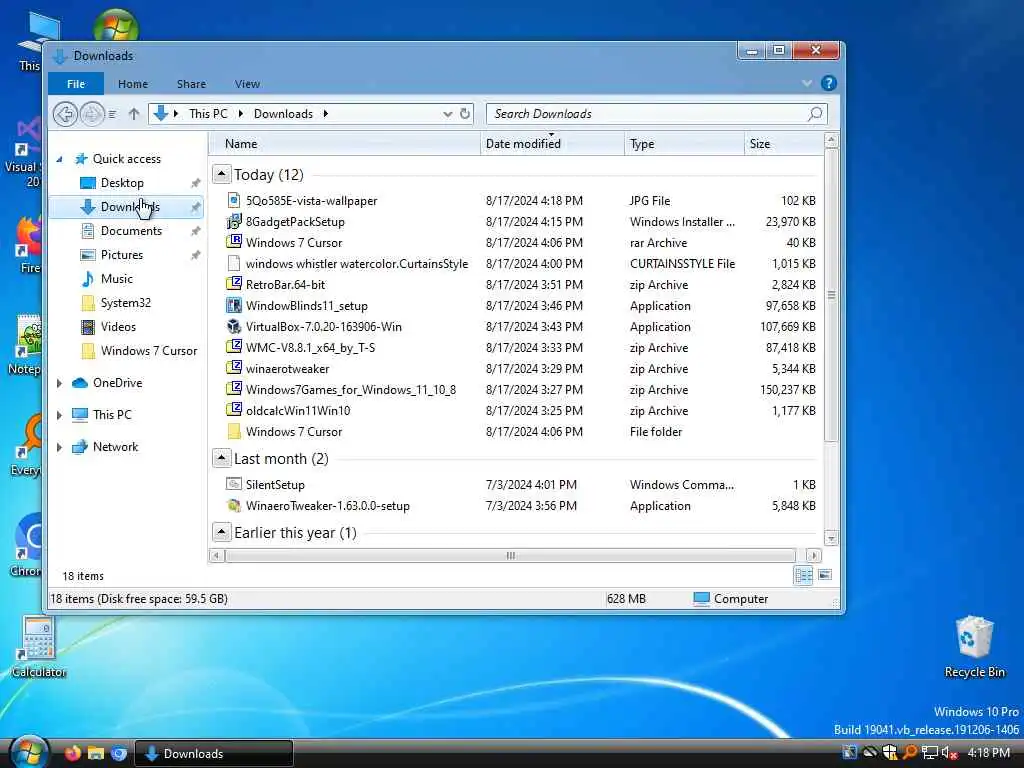Click the vertical scrollbar down arrow

pos(831,539)
